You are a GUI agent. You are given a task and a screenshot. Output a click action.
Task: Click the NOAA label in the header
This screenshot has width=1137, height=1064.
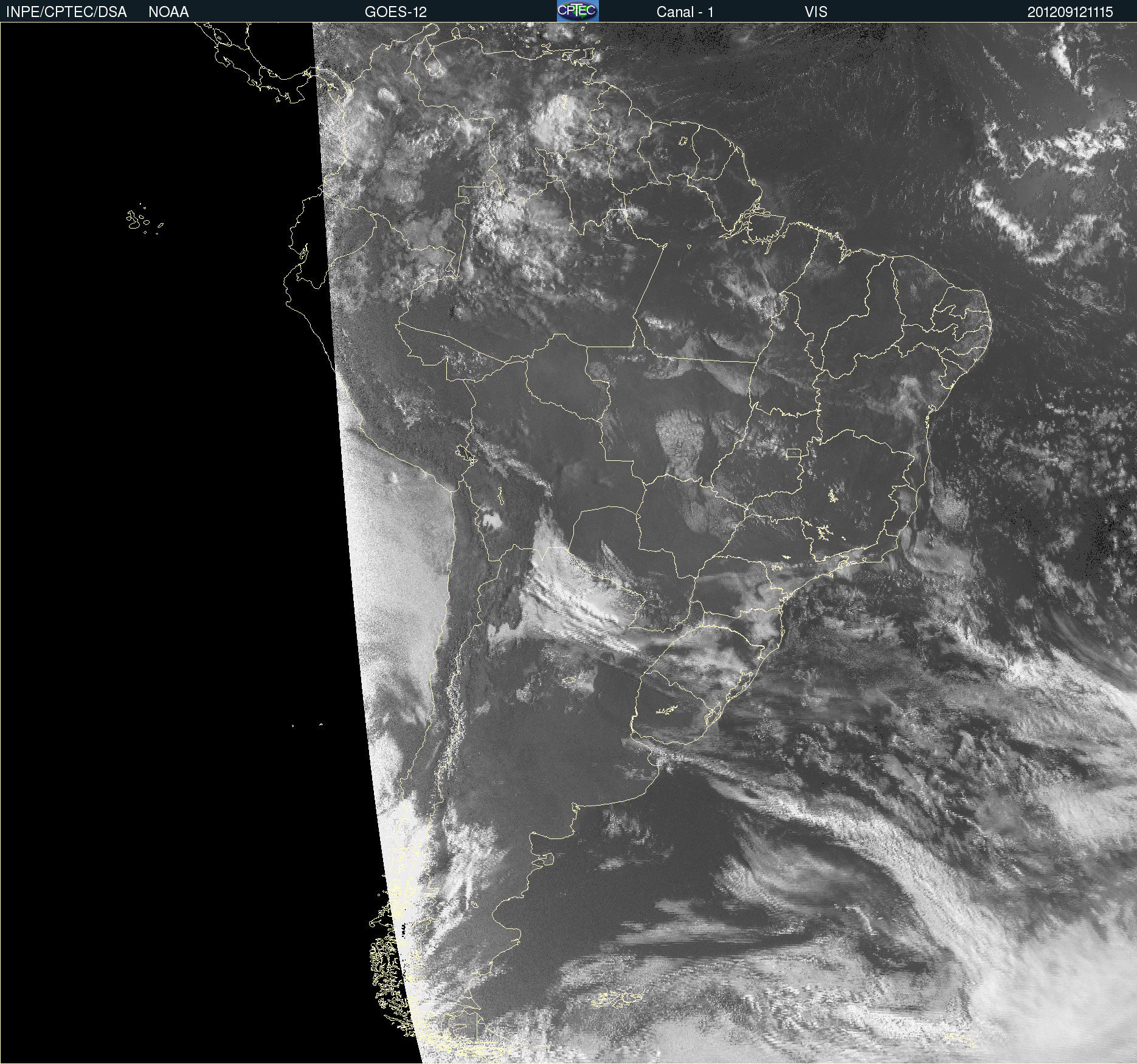(168, 12)
